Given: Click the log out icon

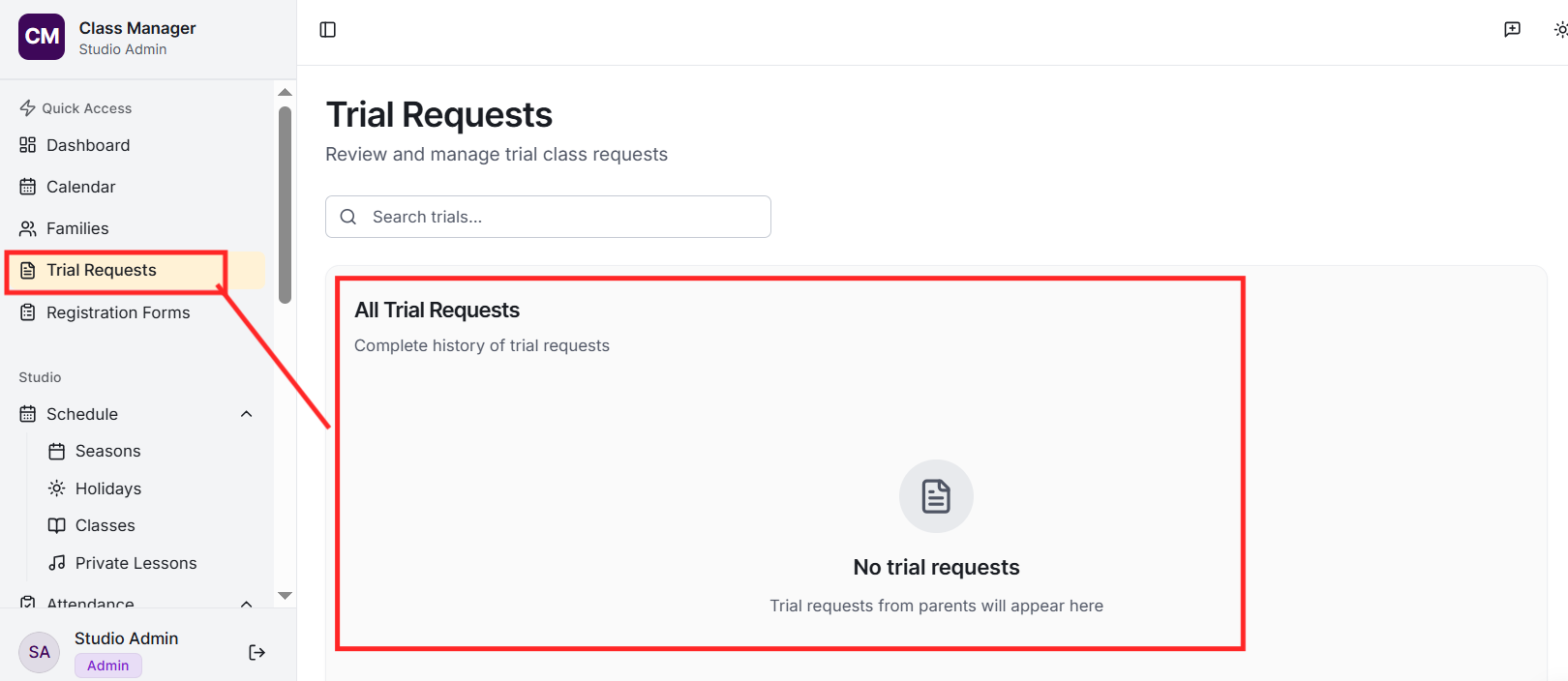Looking at the screenshot, I should coord(256,652).
